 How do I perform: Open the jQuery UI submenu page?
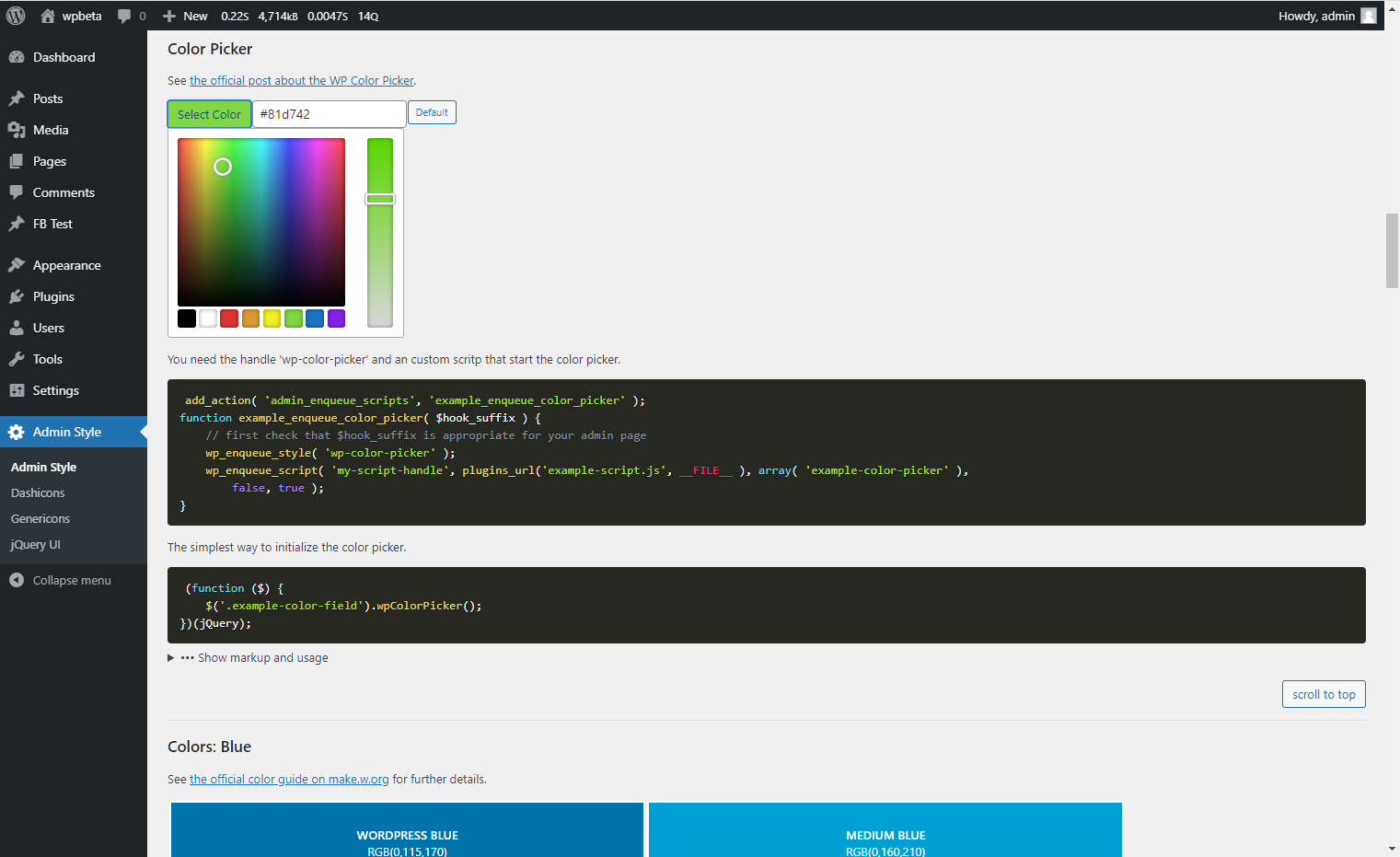pos(36,544)
